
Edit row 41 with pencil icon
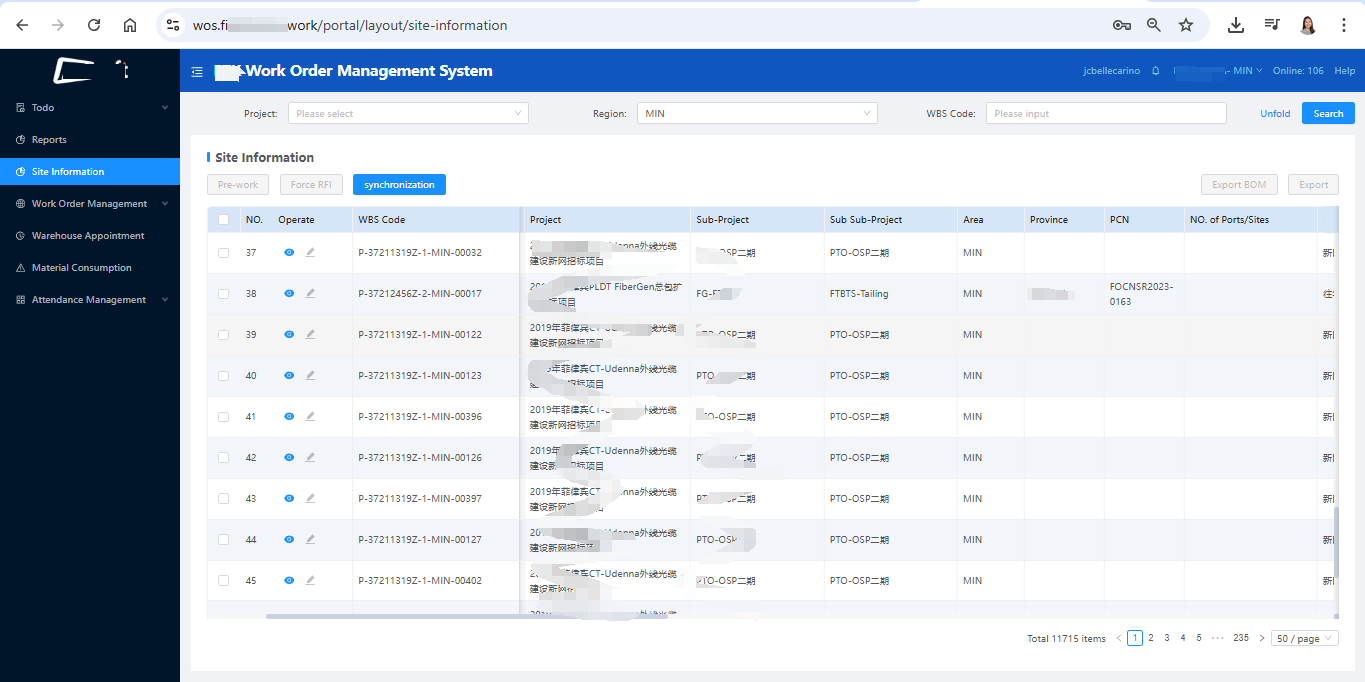(310, 417)
